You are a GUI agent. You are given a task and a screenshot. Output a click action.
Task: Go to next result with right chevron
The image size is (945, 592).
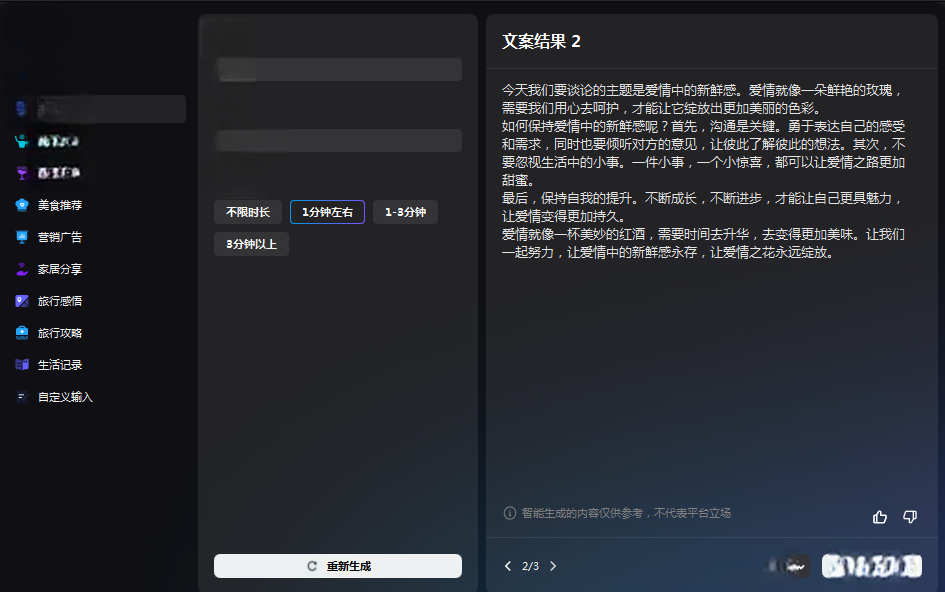[x=553, y=566]
